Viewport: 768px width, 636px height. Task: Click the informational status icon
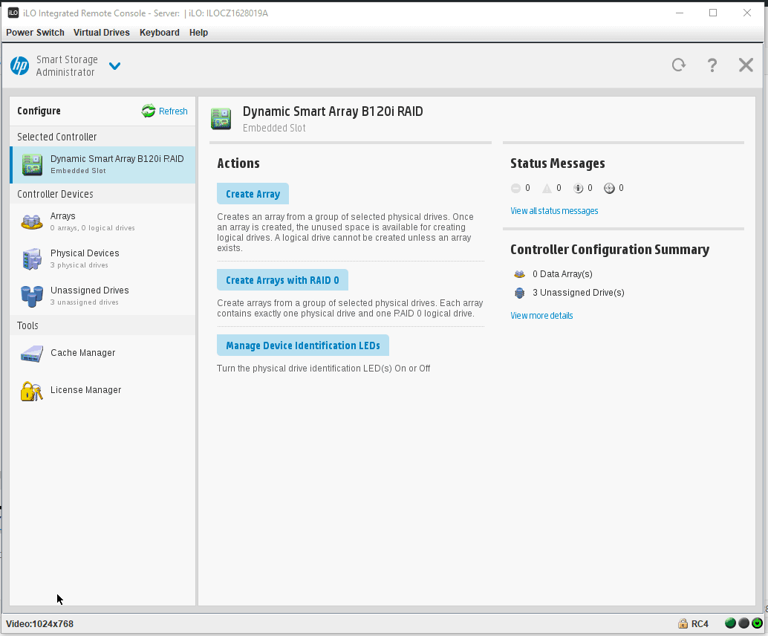[578, 188]
